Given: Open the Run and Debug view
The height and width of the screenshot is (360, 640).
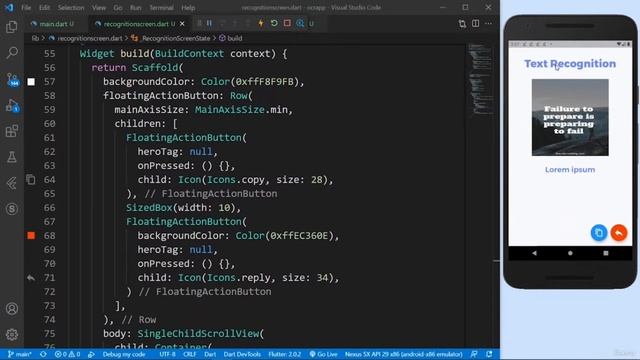Looking at the screenshot, I should [12, 106].
